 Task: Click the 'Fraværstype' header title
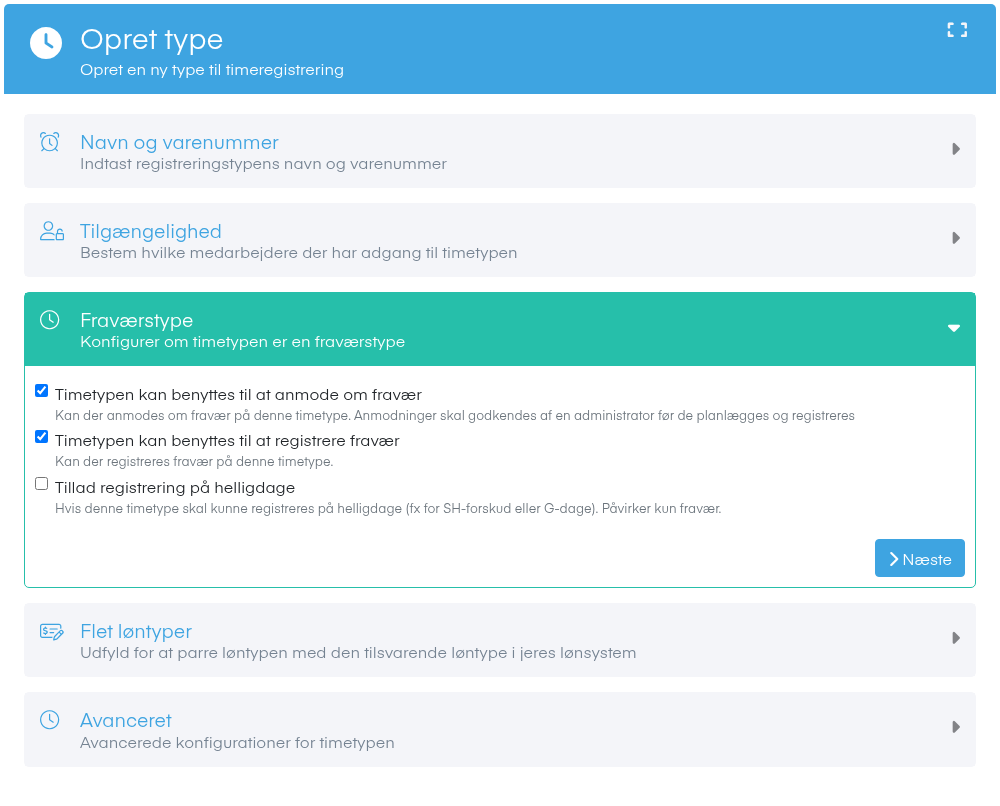click(x=136, y=320)
